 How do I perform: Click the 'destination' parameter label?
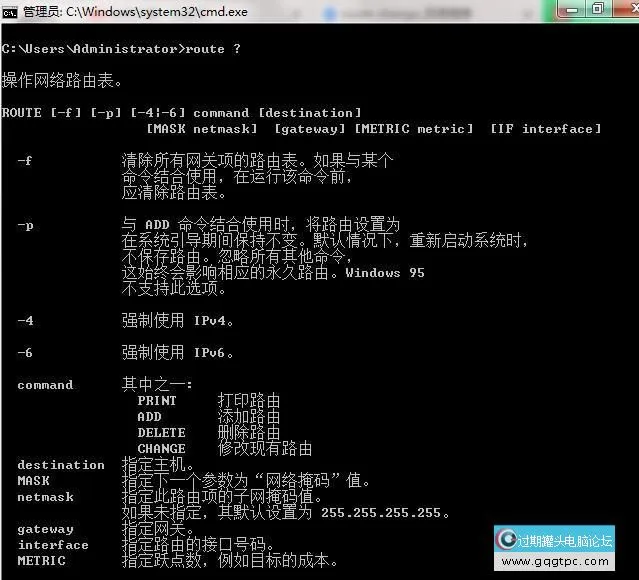(x=61, y=465)
